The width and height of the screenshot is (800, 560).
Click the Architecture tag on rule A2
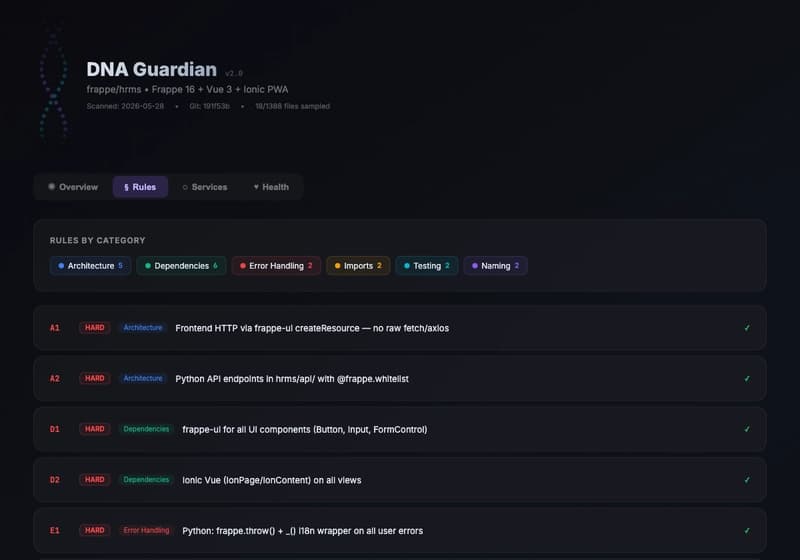pos(143,378)
